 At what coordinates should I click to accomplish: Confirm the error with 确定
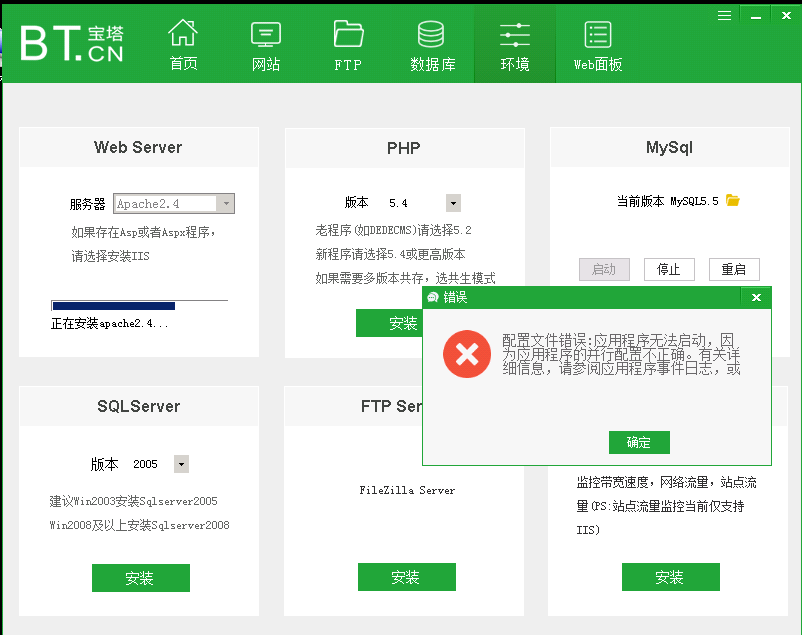tap(639, 442)
